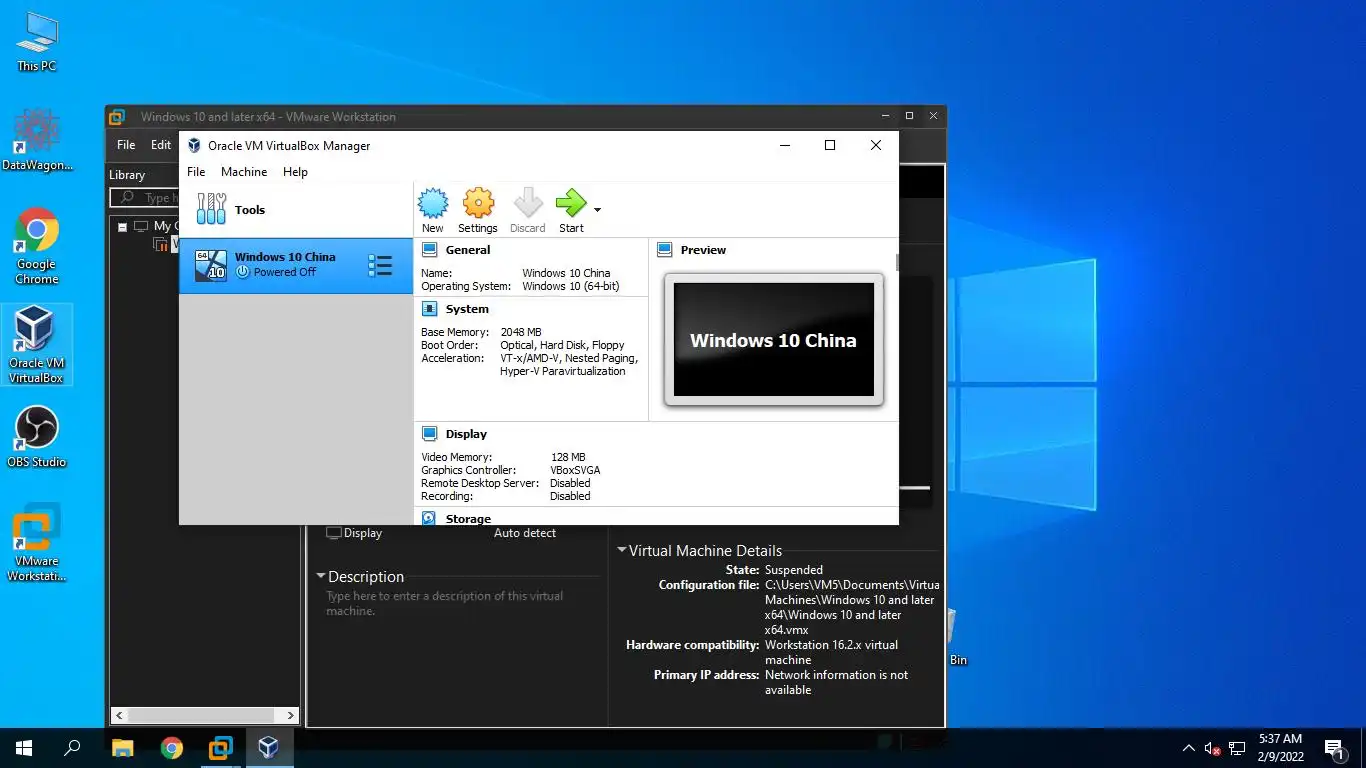Screen dimensions: 1366x768
Task: Open File Explorer from taskbar
Action: 122,747
